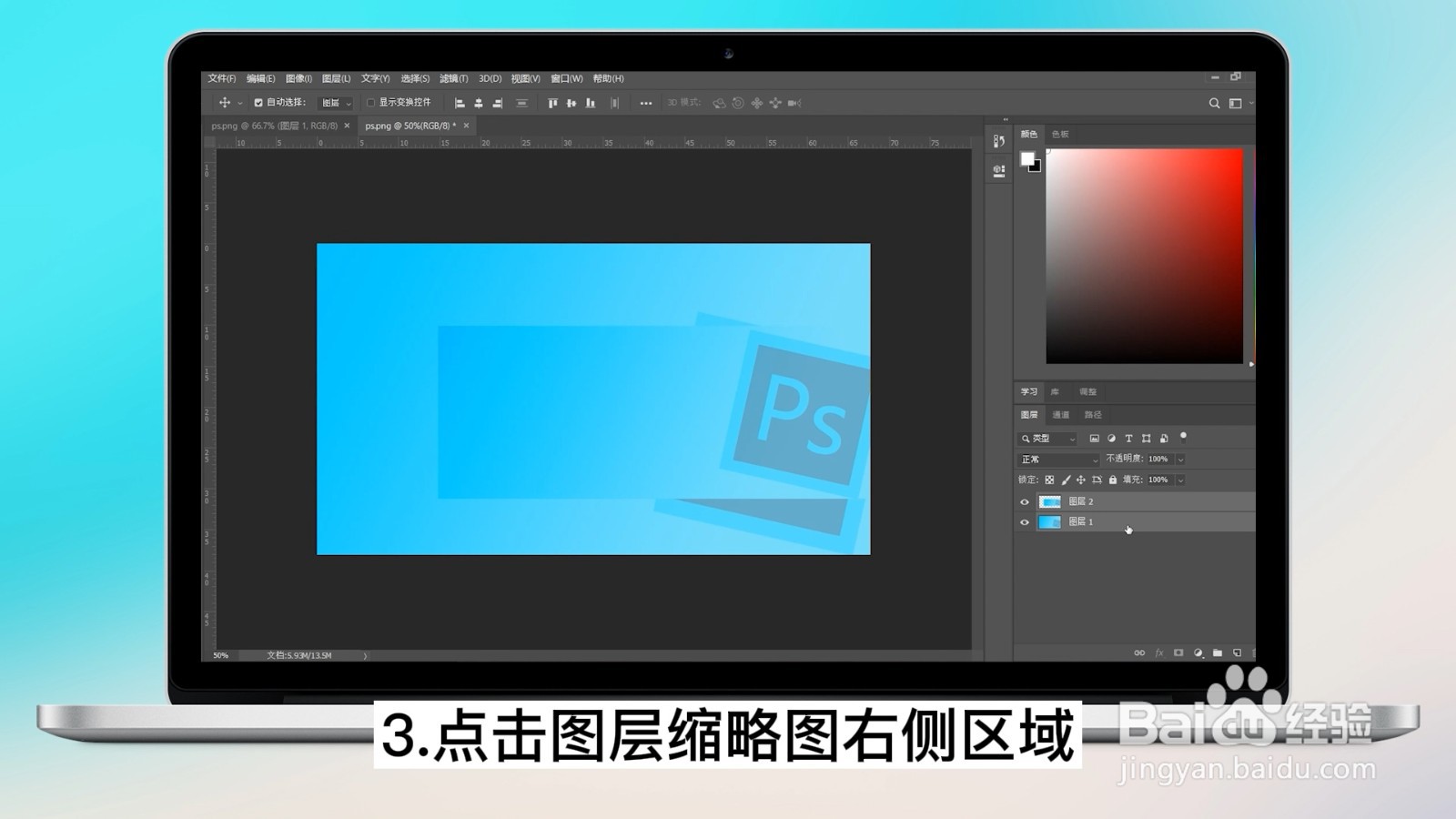Create new layer icon
The height and width of the screenshot is (819, 1456).
coord(1237,652)
